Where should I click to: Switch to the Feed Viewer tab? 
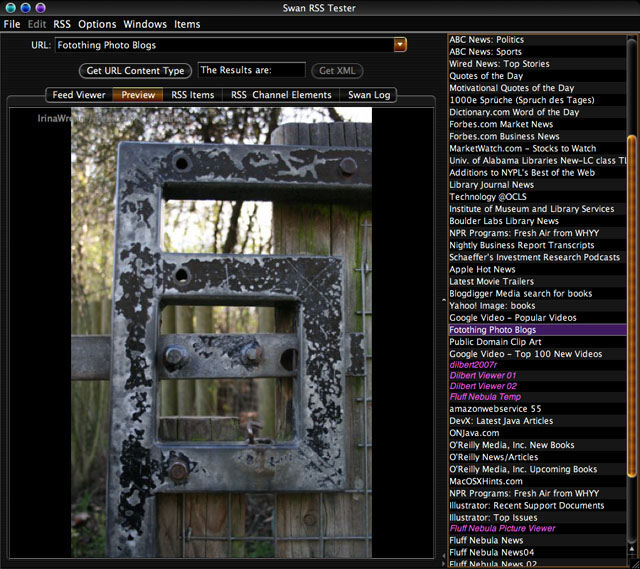pyautogui.click(x=79, y=95)
